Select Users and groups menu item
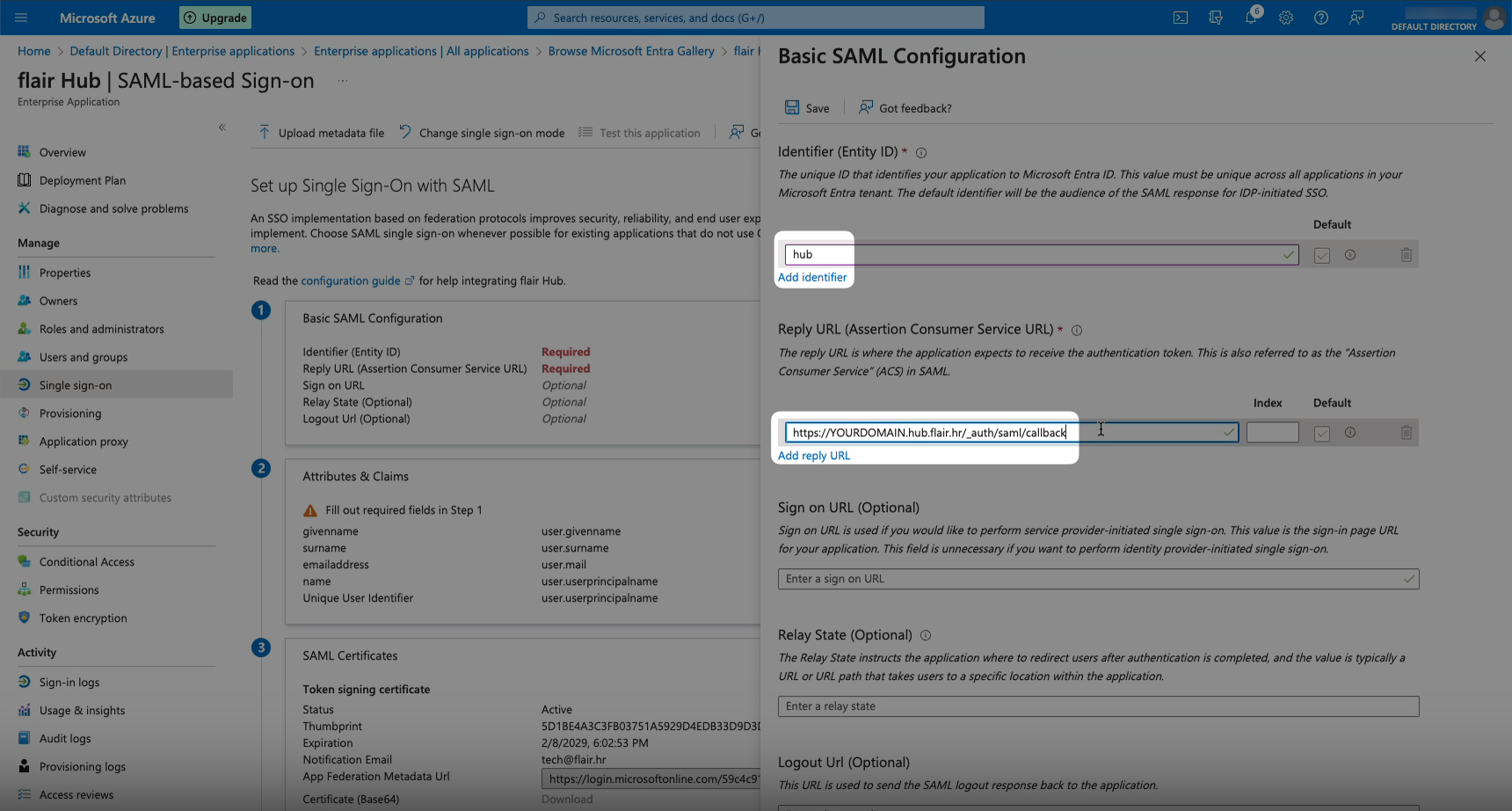This screenshot has width=1512, height=811. pyautogui.click(x=83, y=357)
